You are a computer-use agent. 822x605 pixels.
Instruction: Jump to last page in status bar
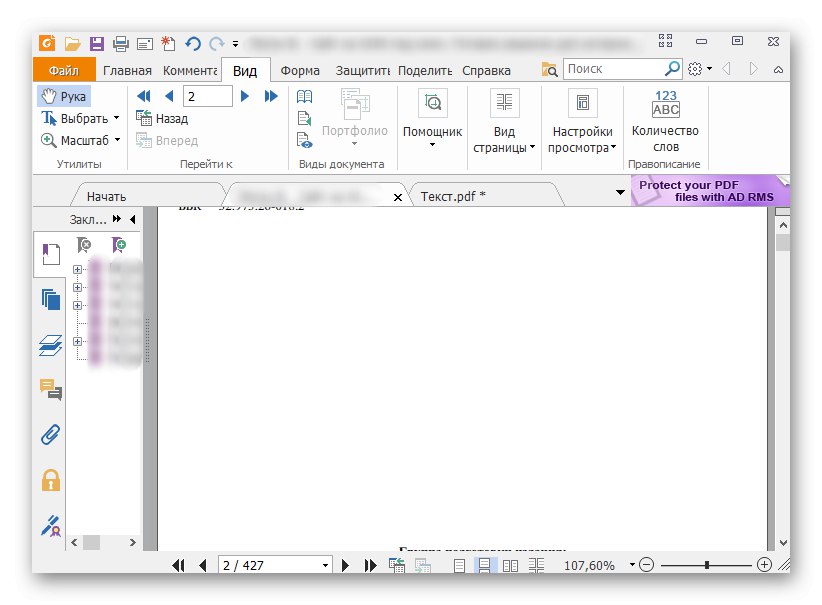pyautogui.click(x=370, y=565)
